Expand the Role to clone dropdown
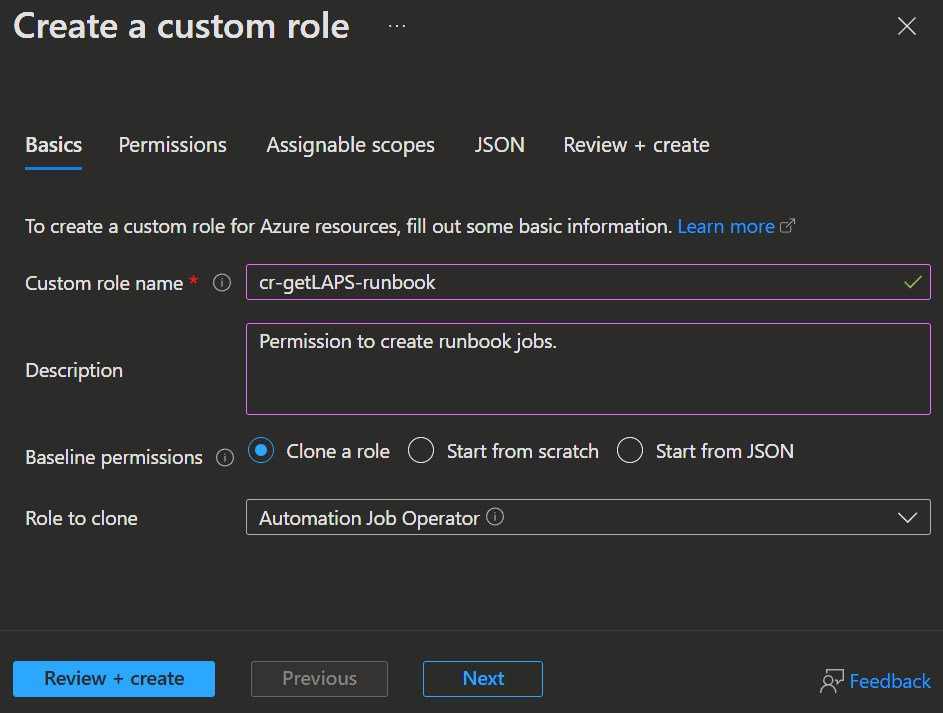Screen dimensions: 943x713 coord(587,517)
